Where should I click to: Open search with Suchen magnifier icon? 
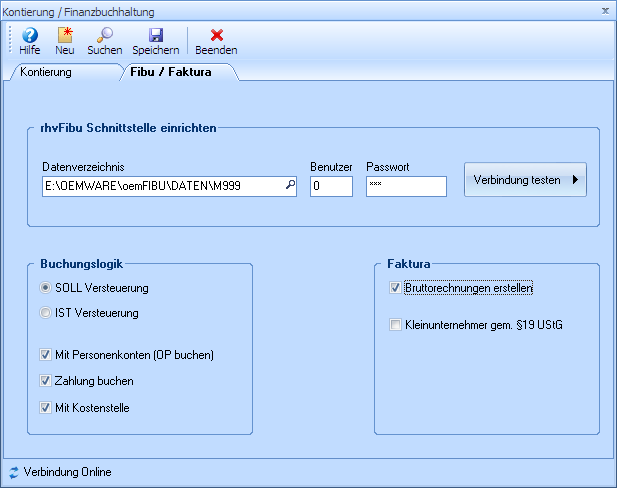pyautogui.click(x=105, y=35)
